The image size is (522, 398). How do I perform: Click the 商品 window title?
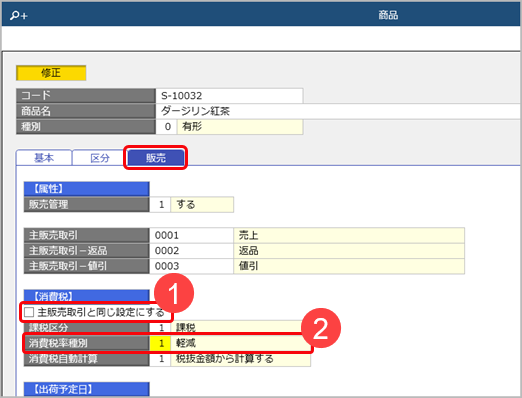388,15
